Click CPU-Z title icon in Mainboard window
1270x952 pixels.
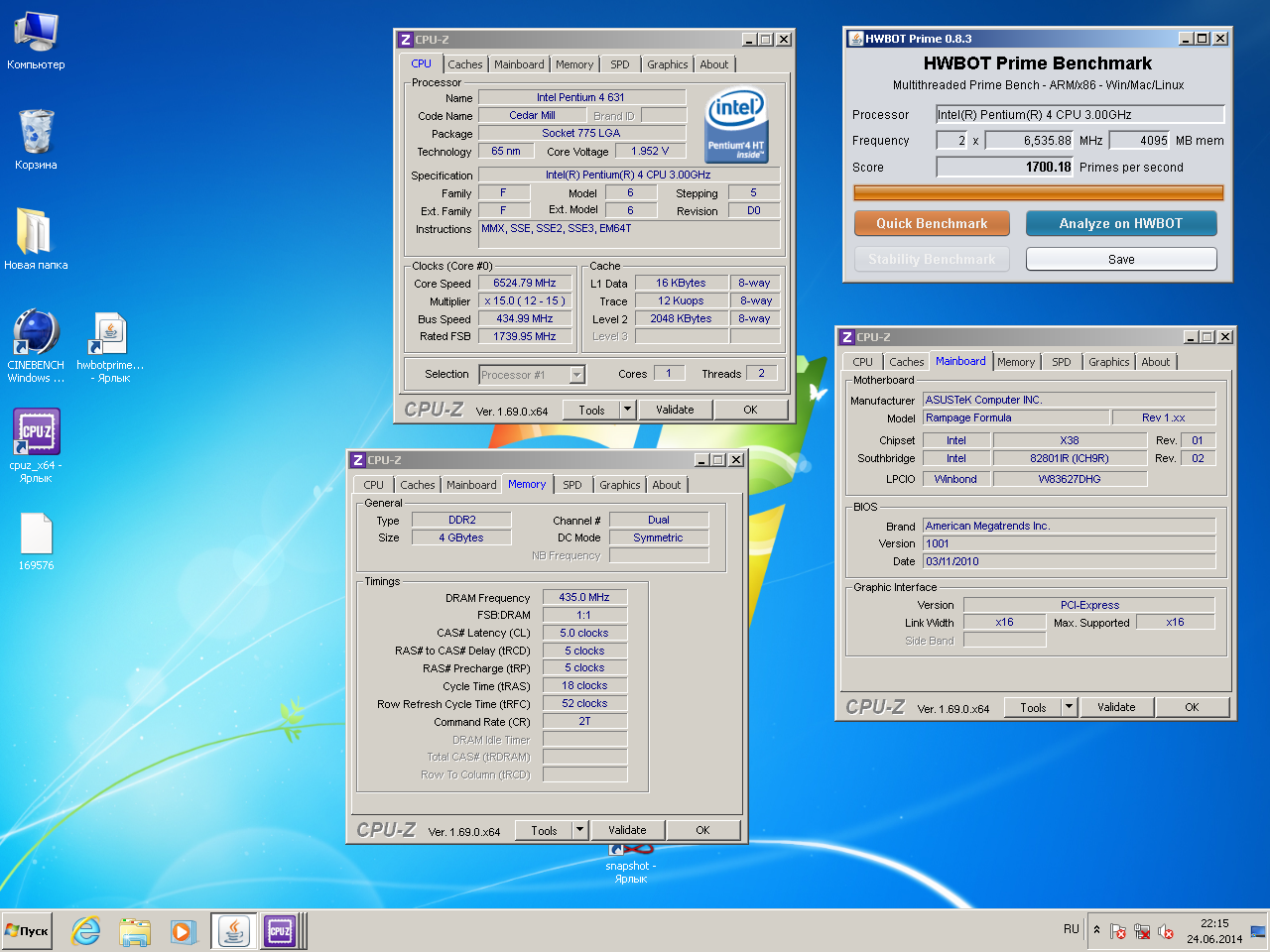(x=847, y=337)
